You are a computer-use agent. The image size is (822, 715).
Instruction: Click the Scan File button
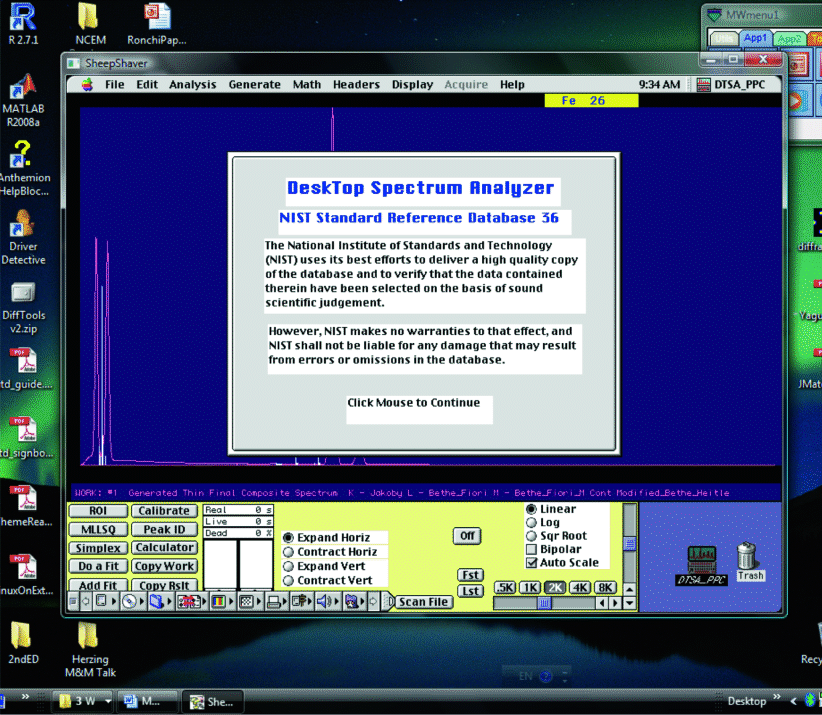pyautogui.click(x=423, y=602)
